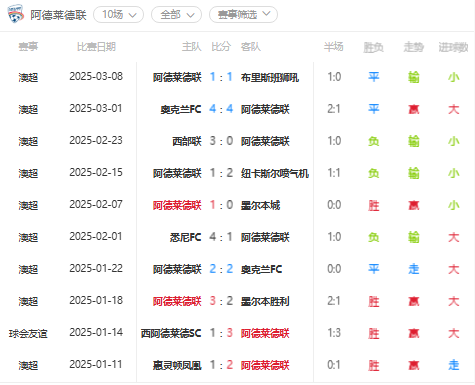The height and width of the screenshot is (385, 475).
Task: Click 墨尔本胜利 team name
Action: pyautogui.click(x=265, y=301)
